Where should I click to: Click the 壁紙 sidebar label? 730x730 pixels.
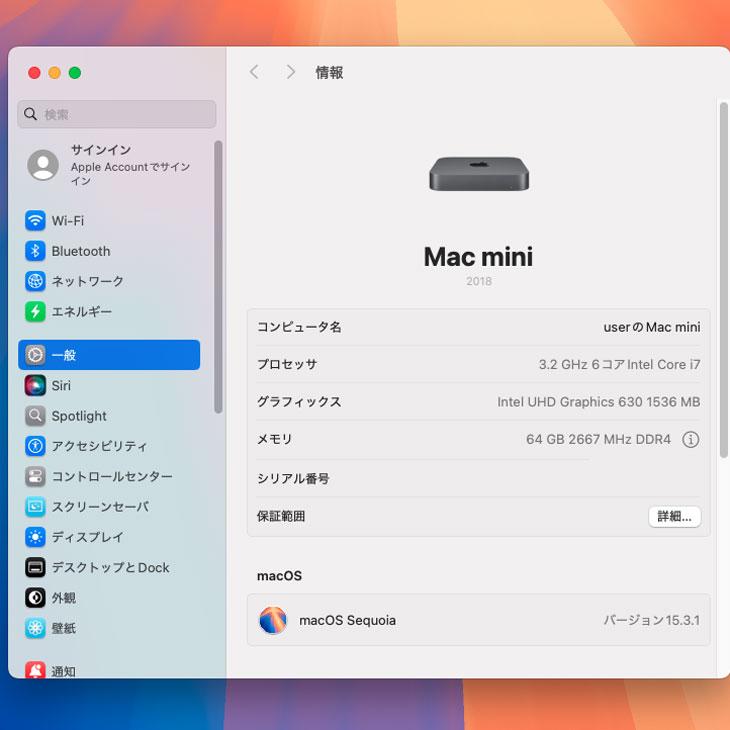pos(64,628)
